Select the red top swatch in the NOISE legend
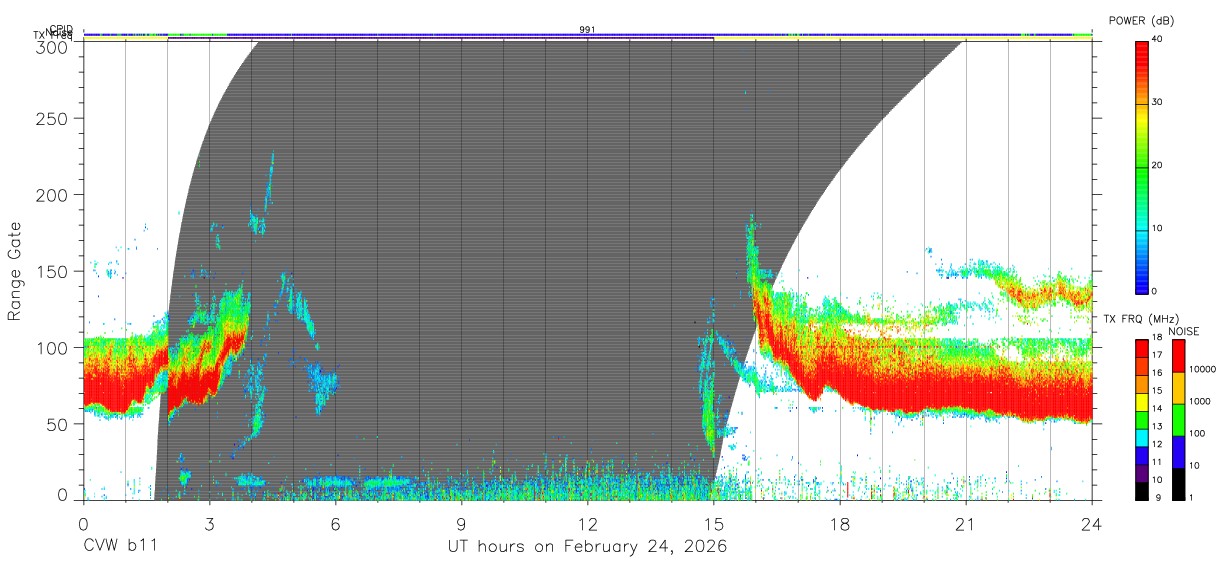The height and width of the screenshot is (567, 1228). click(x=1179, y=356)
